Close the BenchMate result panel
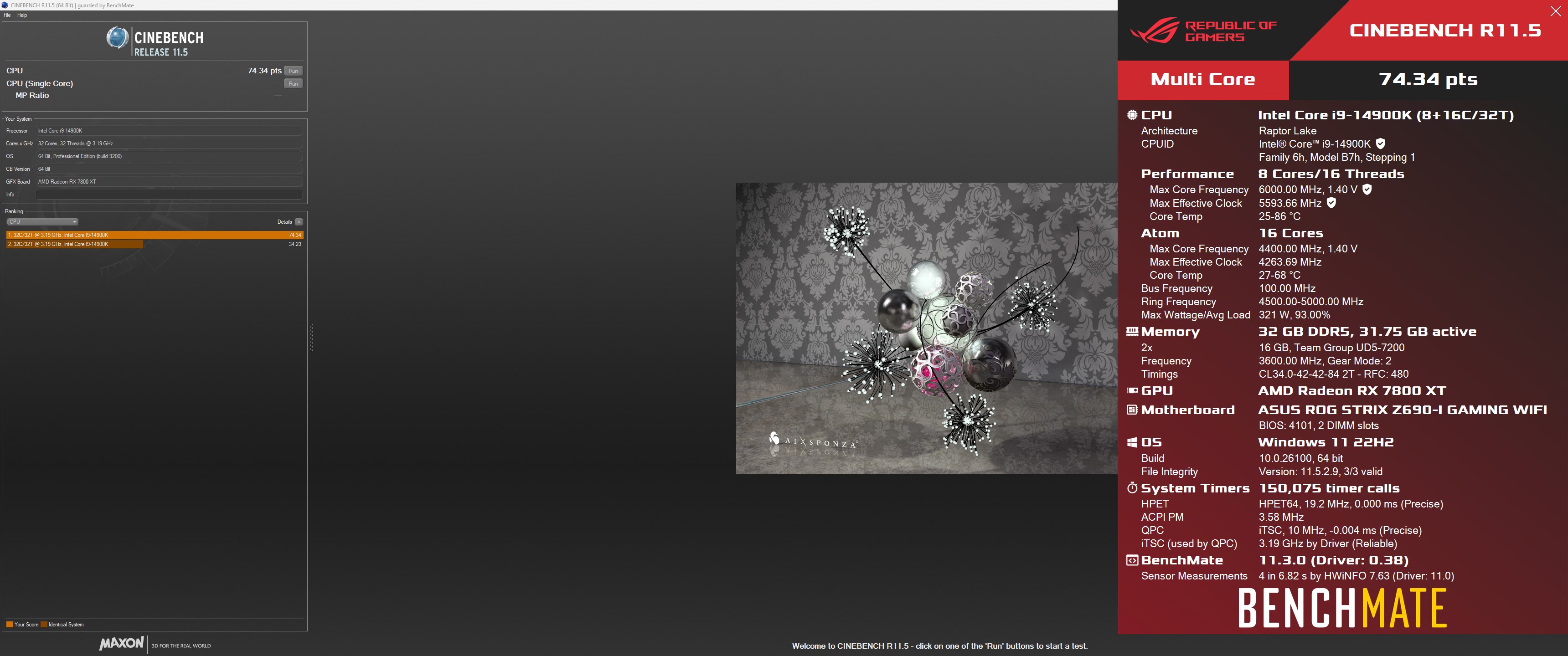 1555,11
